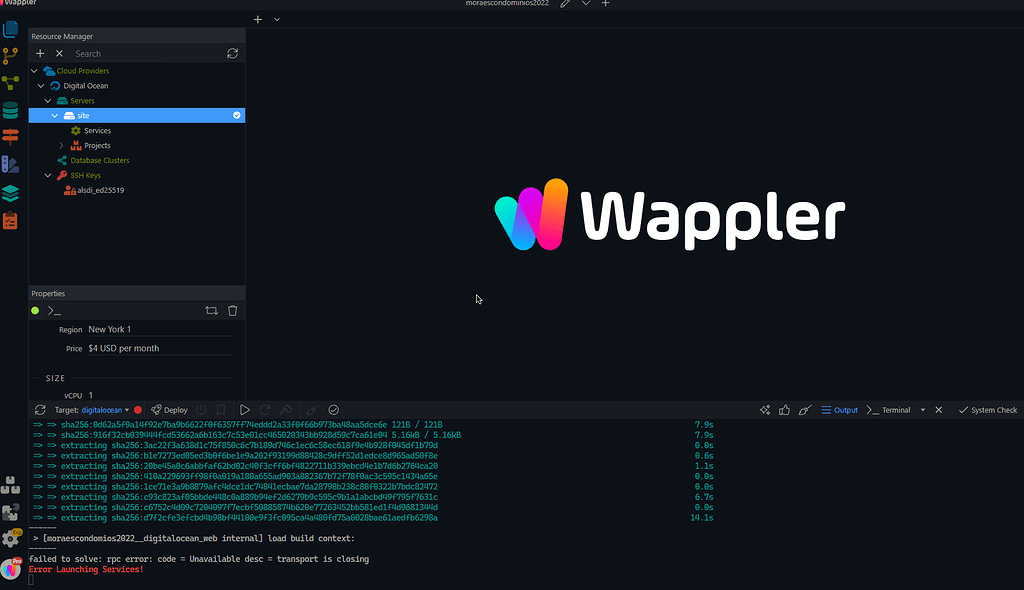Viewport: 1024px width, 590px height.
Task: Expand the Projects node
Action: pyautogui.click(x=61, y=146)
